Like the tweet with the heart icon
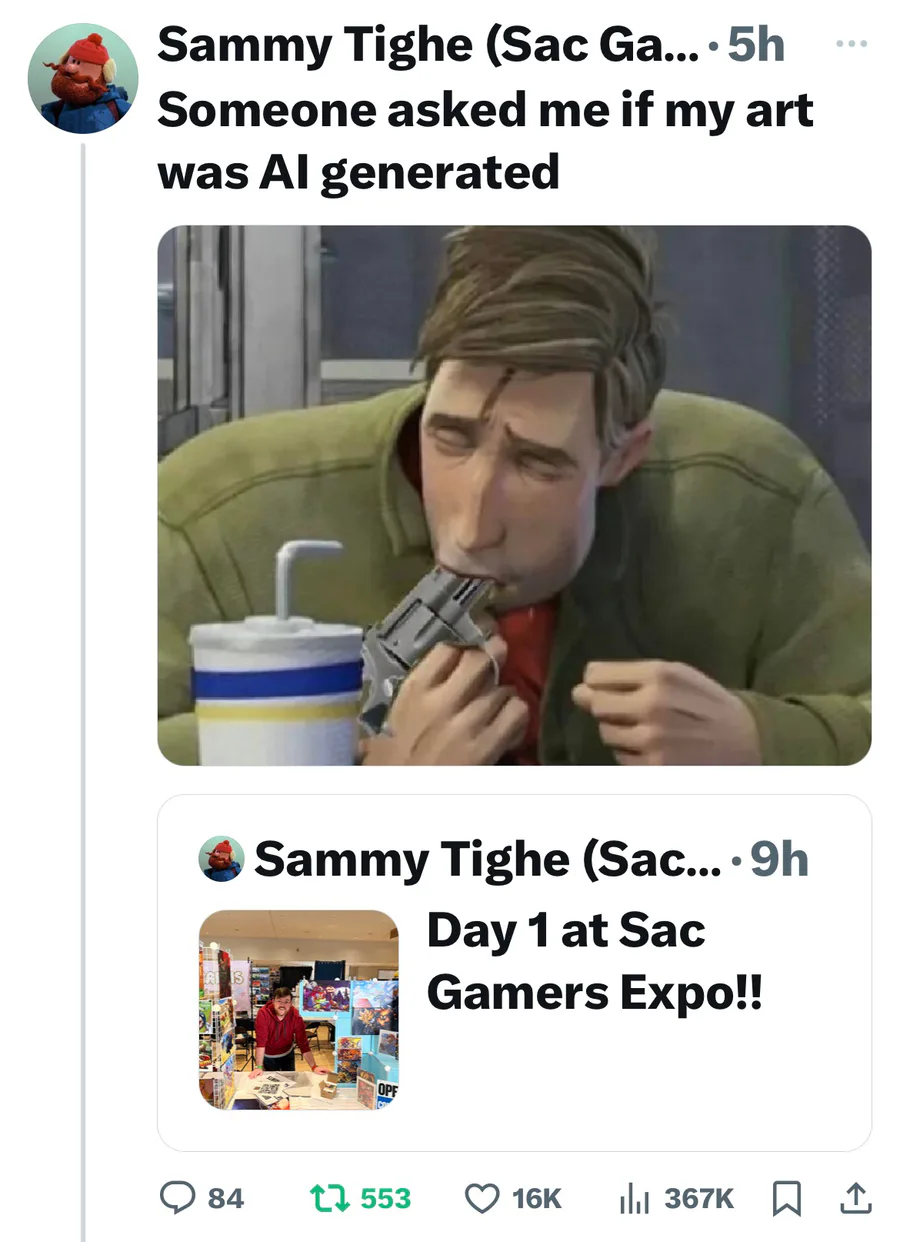The width and height of the screenshot is (900, 1242). click(x=482, y=1197)
